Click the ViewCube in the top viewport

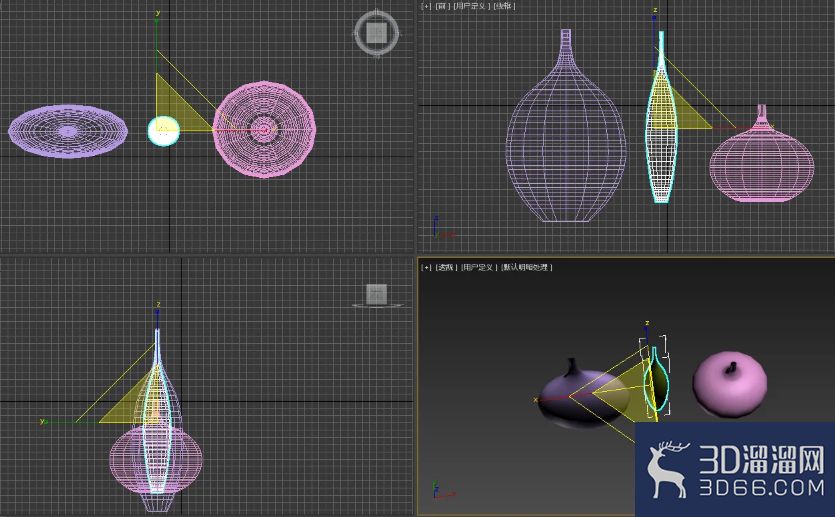[x=376, y=33]
